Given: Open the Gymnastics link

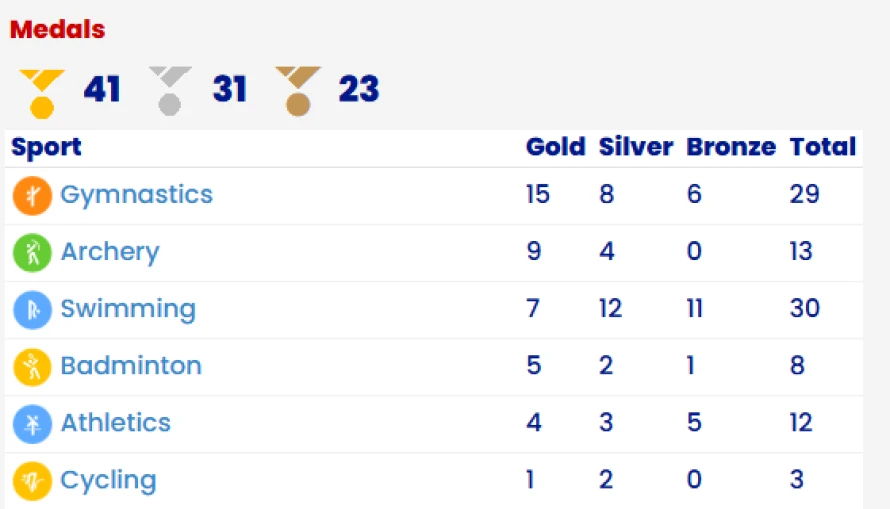Looking at the screenshot, I should pyautogui.click(x=137, y=195).
